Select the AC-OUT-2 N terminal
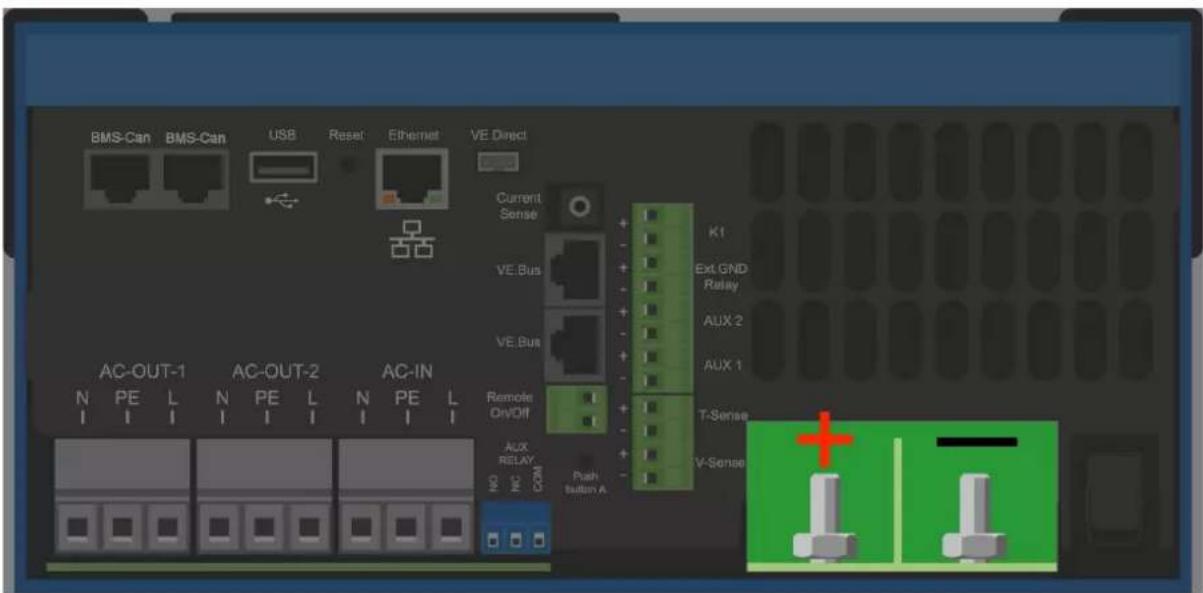The image size is (1203, 593). (x=220, y=528)
